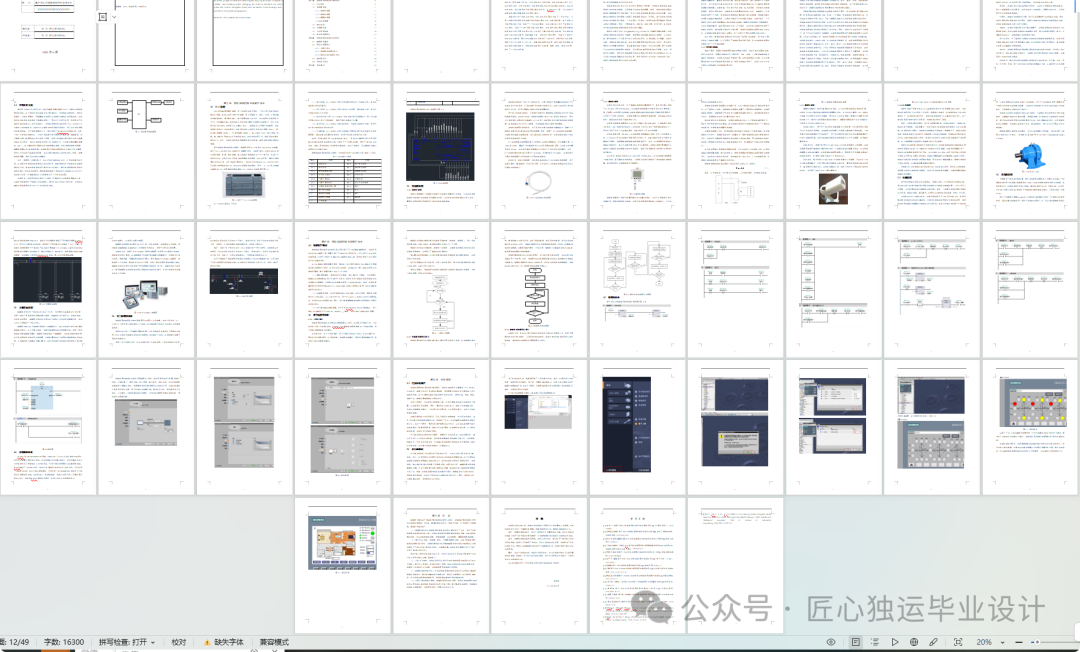Select page with coiled cable photo
Image resolution: width=1080 pixels, height=652 pixels.
pyautogui.click(x=539, y=151)
